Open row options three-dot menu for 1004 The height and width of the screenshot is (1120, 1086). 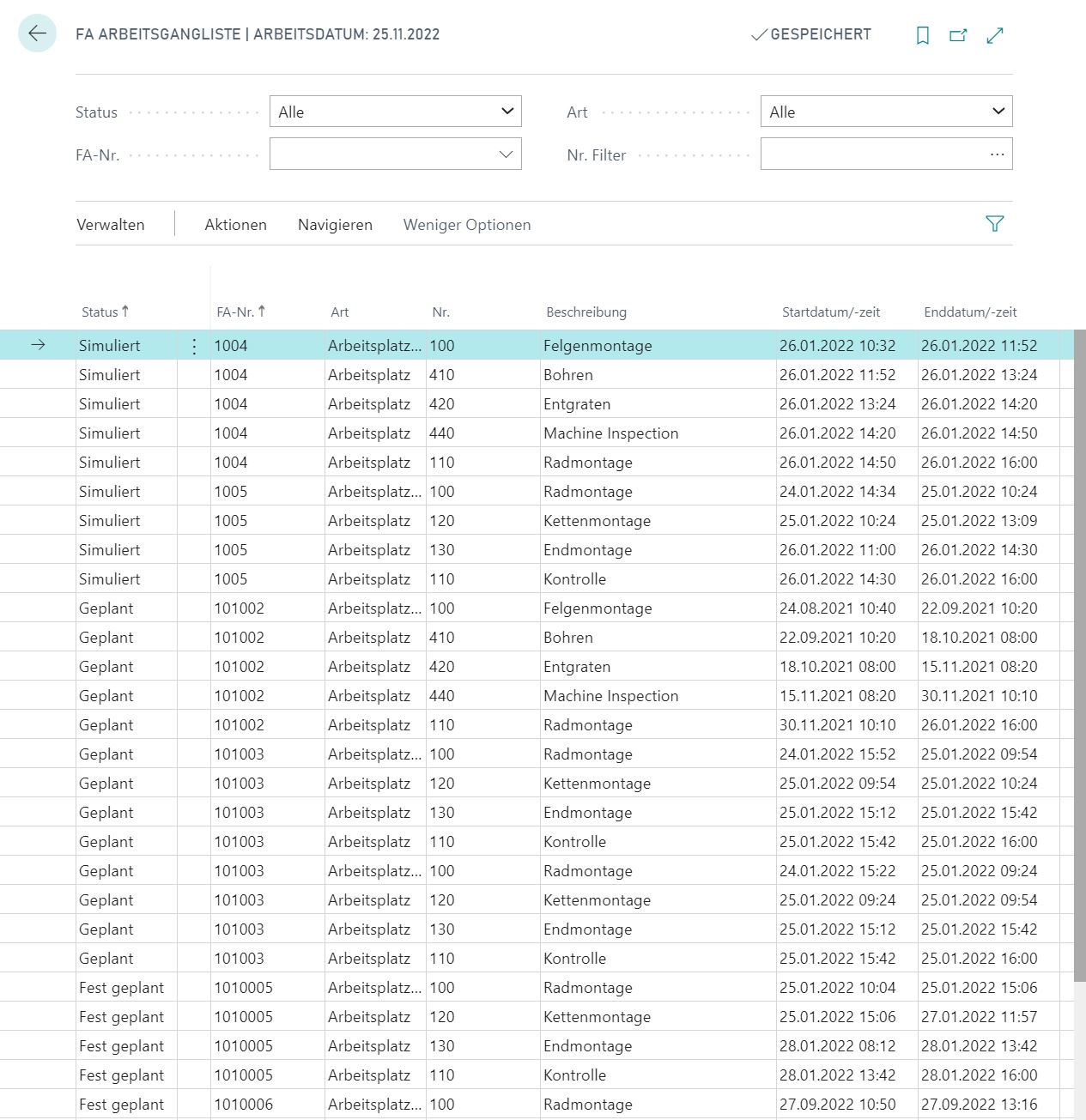click(194, 346)
